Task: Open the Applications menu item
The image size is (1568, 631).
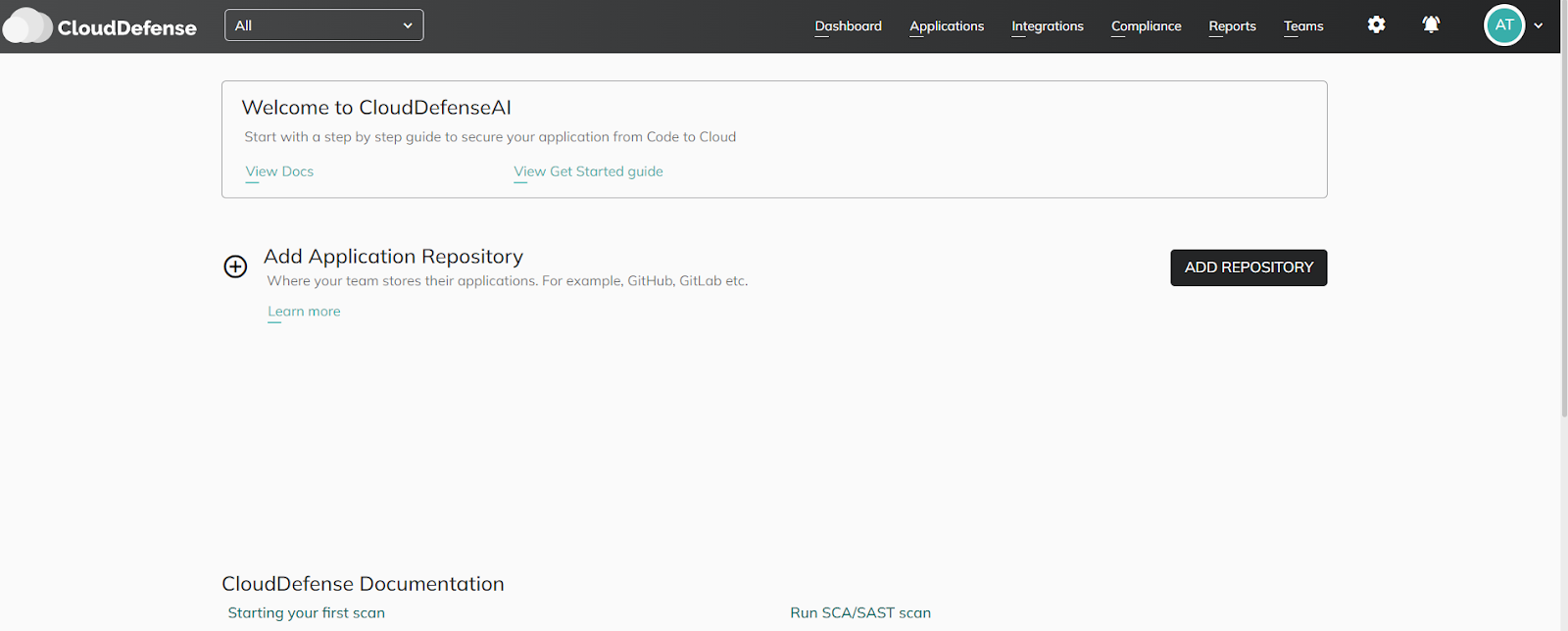Action: tap(947, 26)
